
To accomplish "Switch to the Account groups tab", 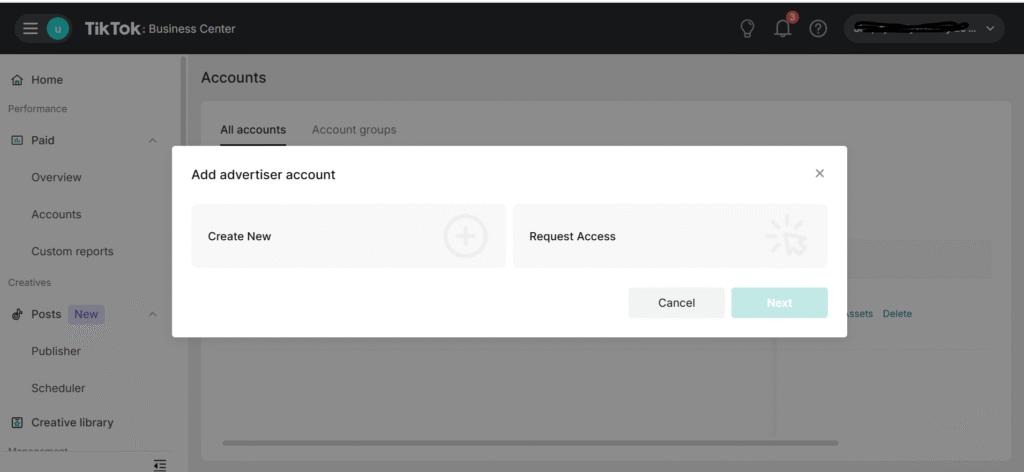I will tap(354, 130).
